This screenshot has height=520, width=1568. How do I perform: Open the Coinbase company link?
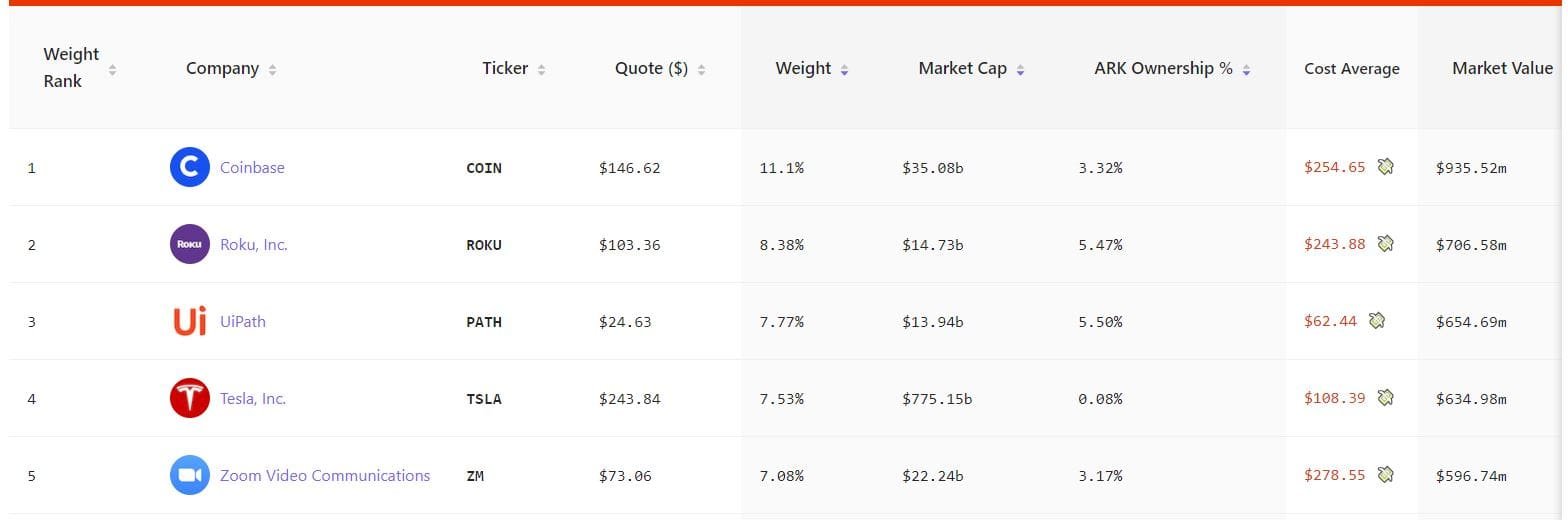(x=252, y=168)
